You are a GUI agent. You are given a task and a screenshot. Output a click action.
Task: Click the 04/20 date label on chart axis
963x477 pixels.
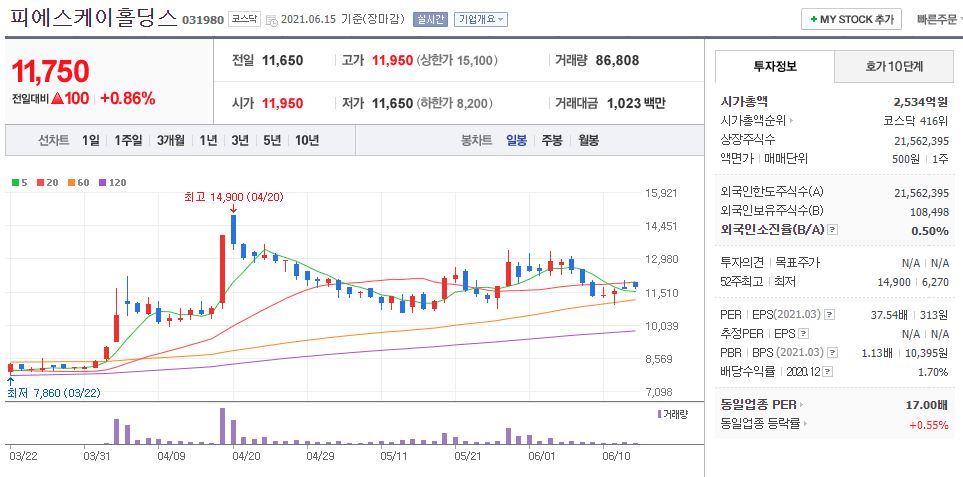246,457
